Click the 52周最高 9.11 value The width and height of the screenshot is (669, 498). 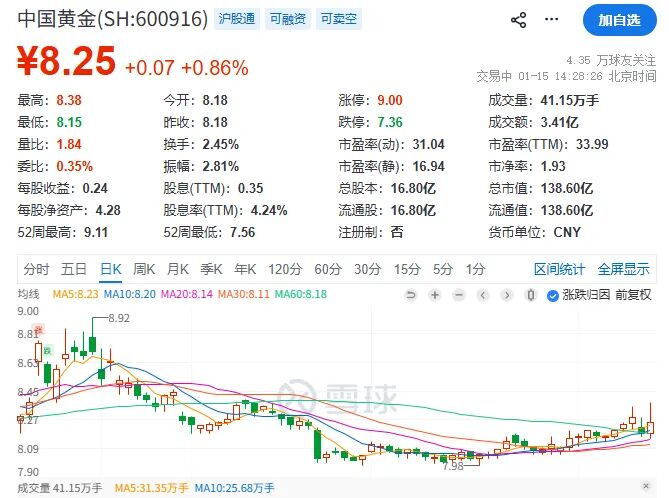point(96,232)
